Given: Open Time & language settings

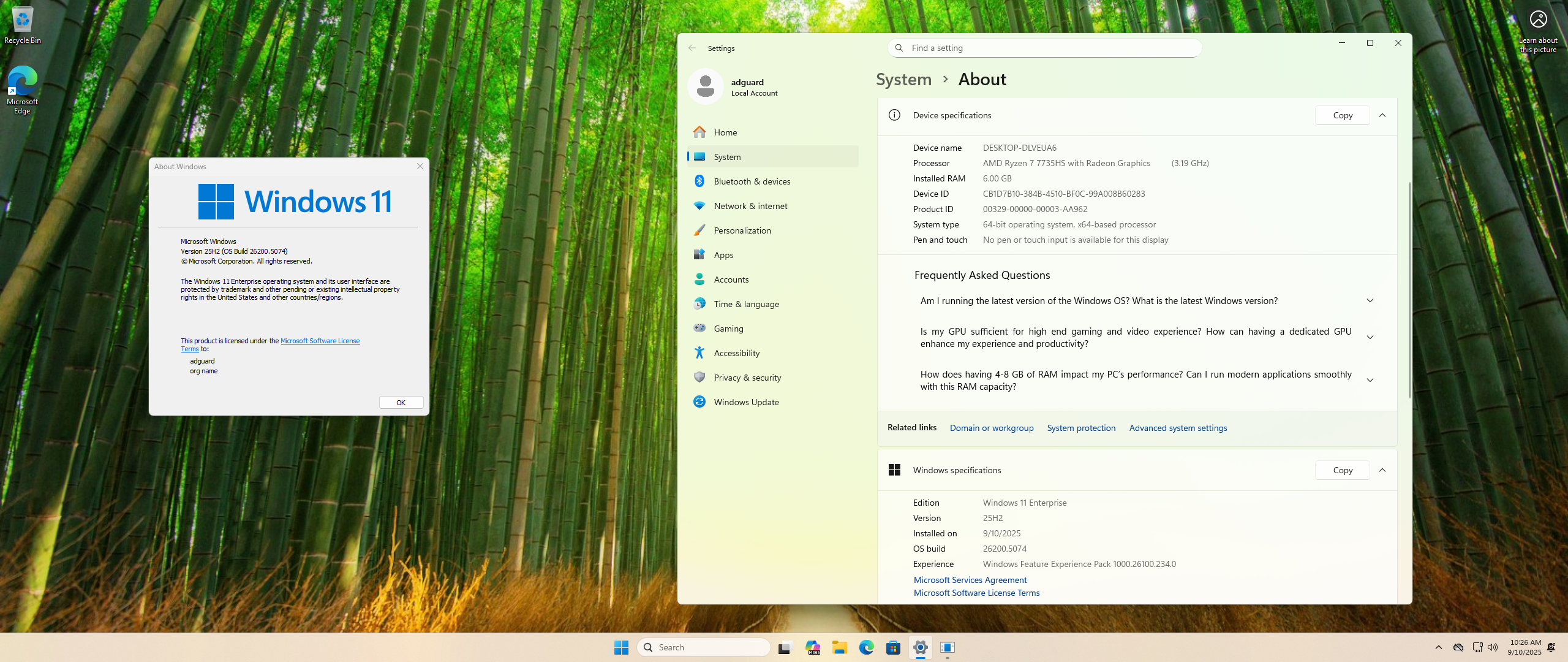Looking at the screenshot, I should click(x=772, y=304).
